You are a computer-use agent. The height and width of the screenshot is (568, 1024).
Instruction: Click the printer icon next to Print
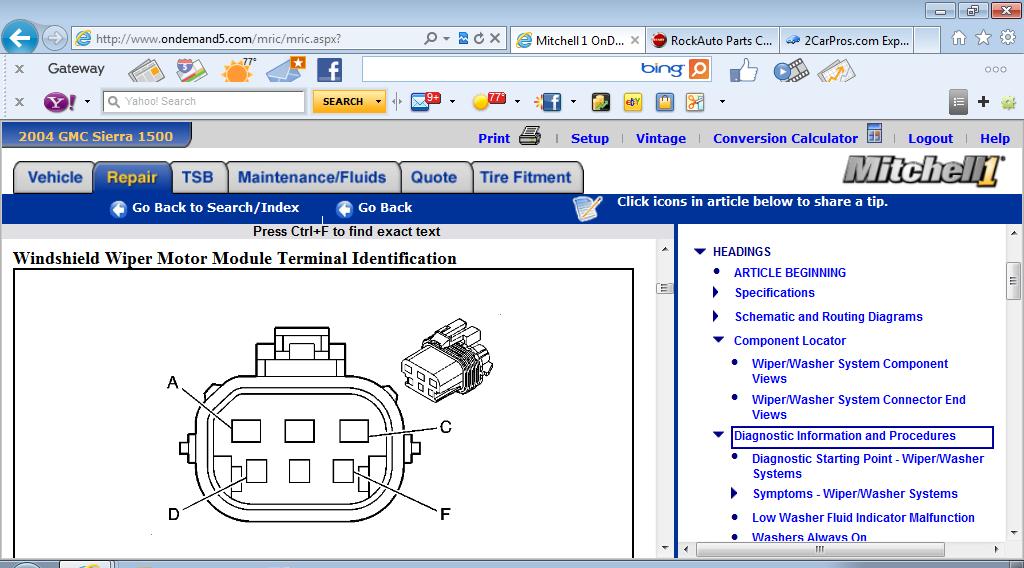pos(530,136)
